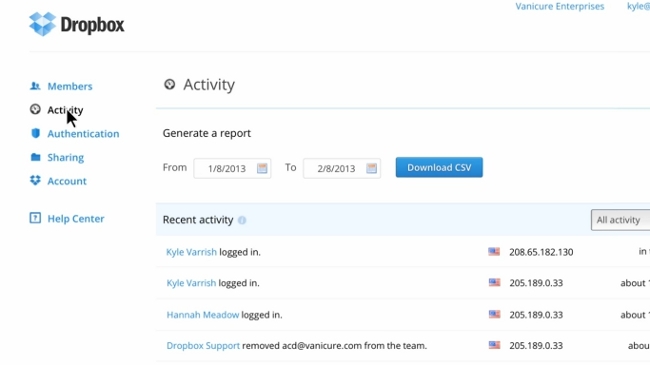650x365 pixels.
Task: Open the From date calendar picker icon
Action: [262, 168]
